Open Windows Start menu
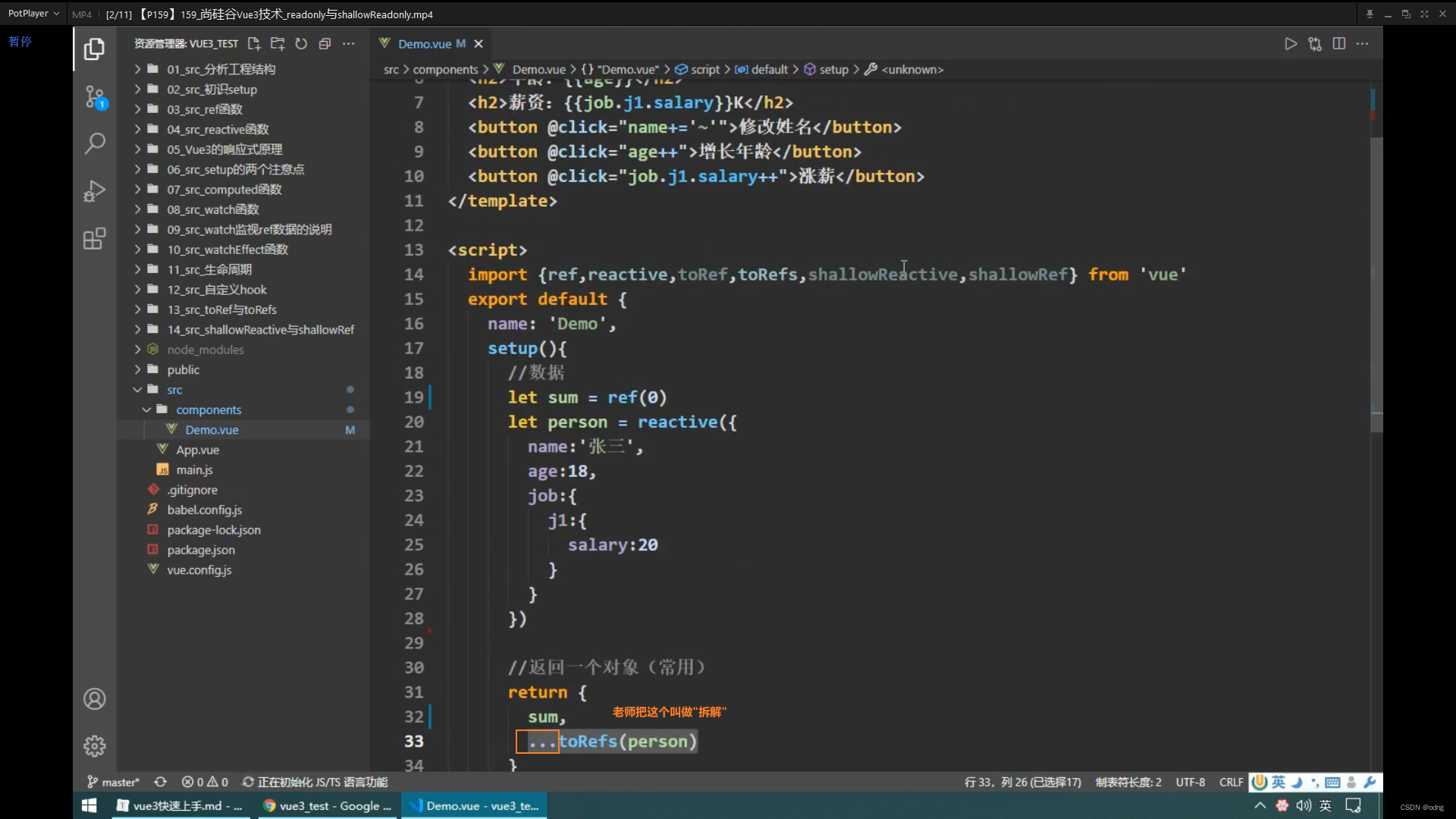1456x819 pixels. [89, 805]
